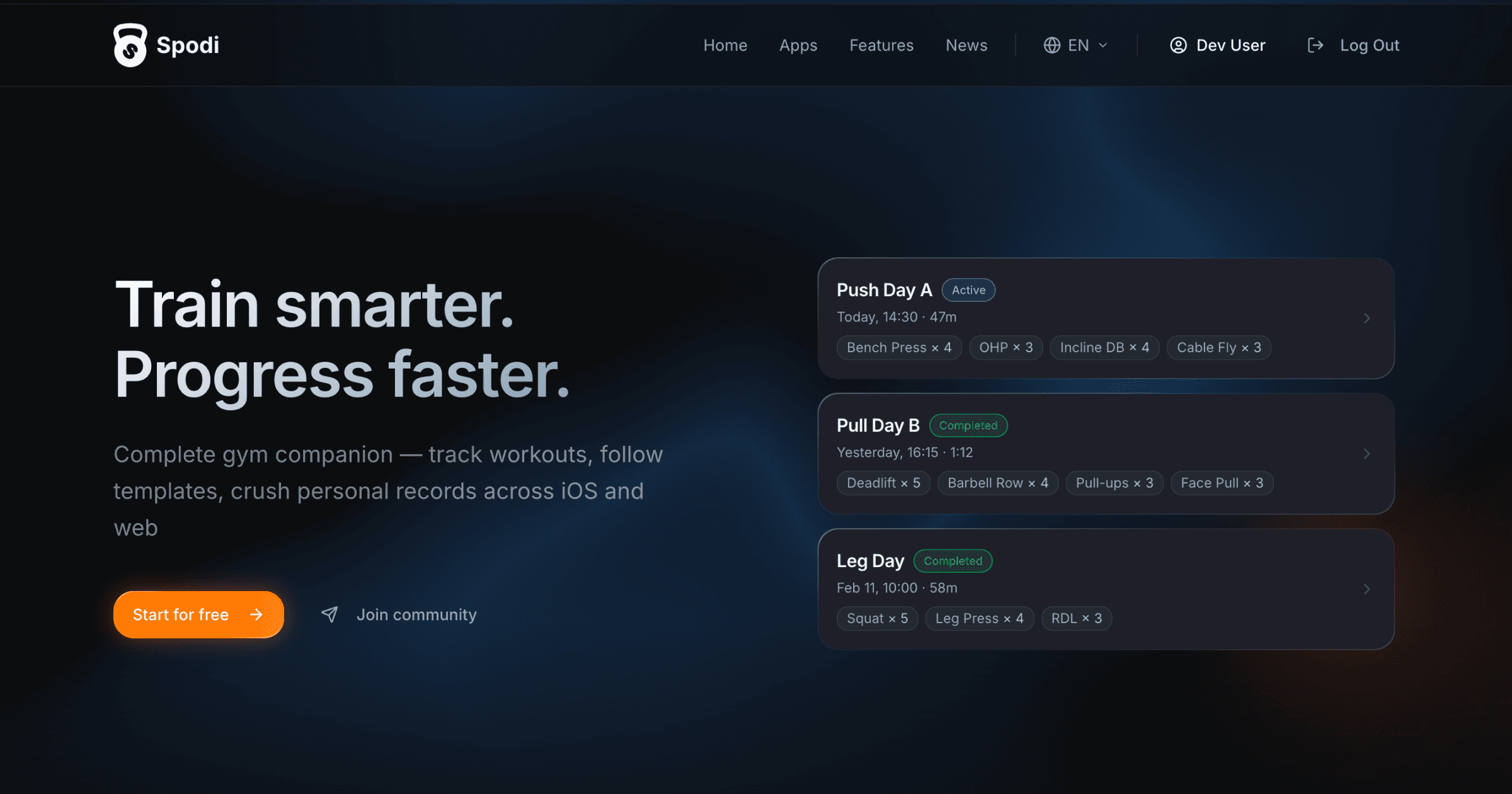Viewport: 1512px width, 794px height.
Task: Go to the Features section
Action: [881, 45]
